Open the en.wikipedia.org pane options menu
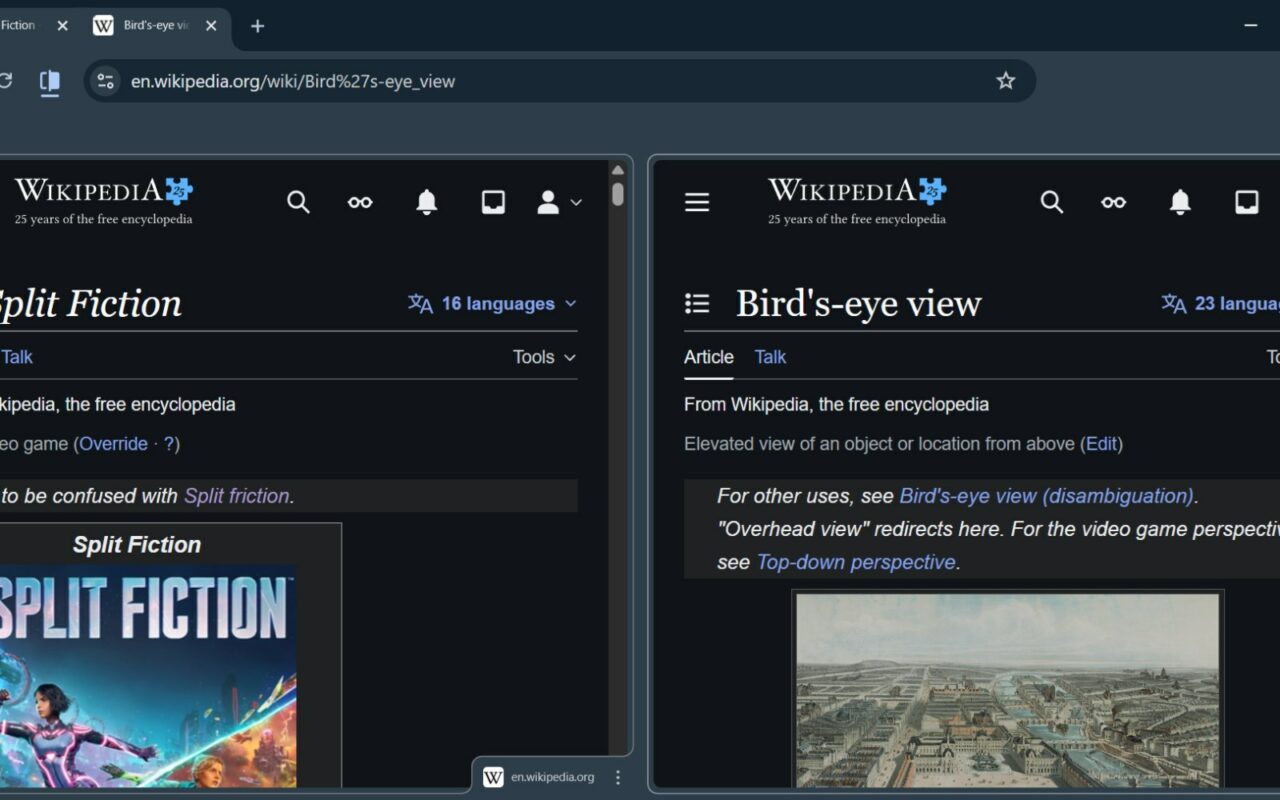Screen dimensions: 1280x800 (618, 777)
